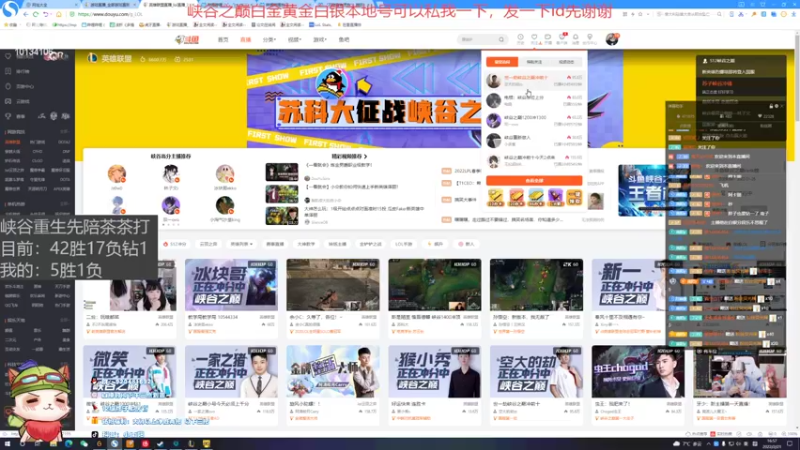Click the orange view-all button in follow popup

tap(534, 181)
